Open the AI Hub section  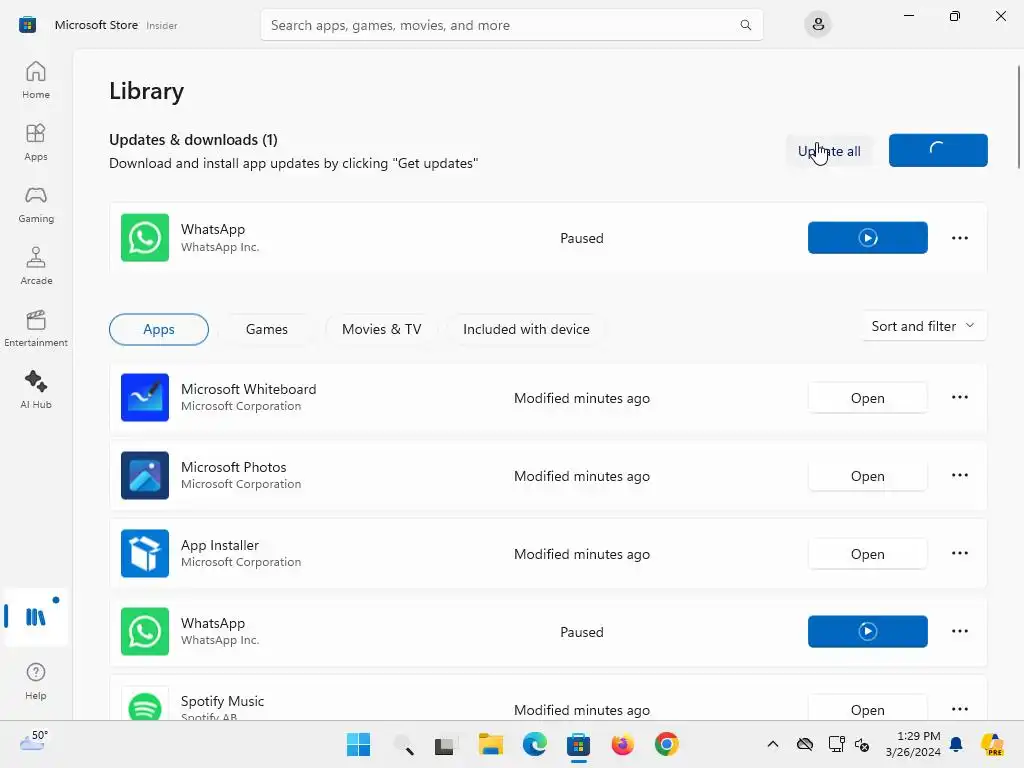36,391
